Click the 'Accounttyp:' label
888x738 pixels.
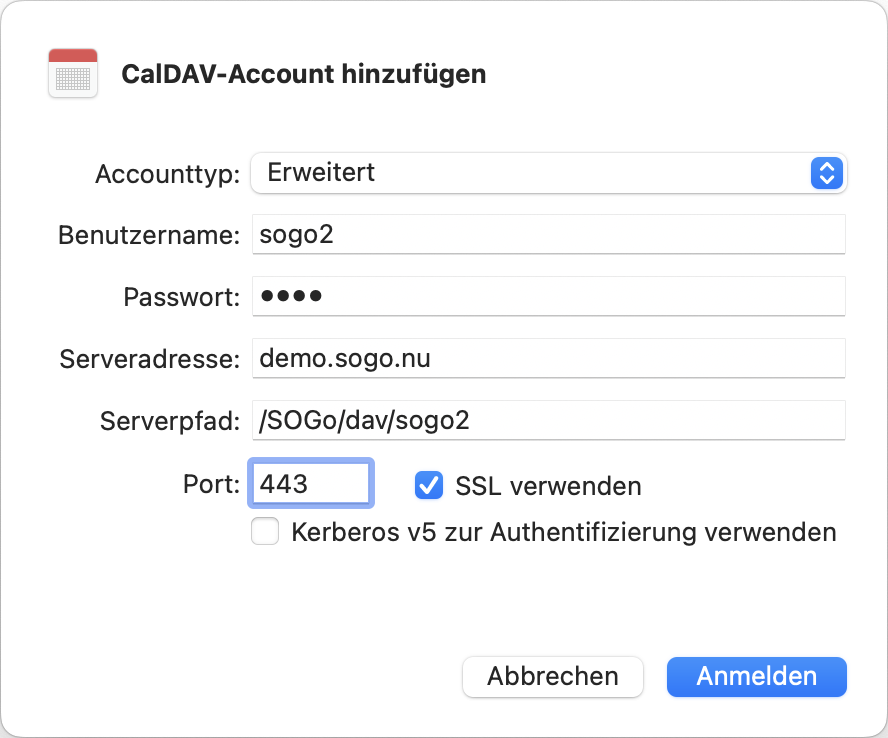(x=167, y=174)
